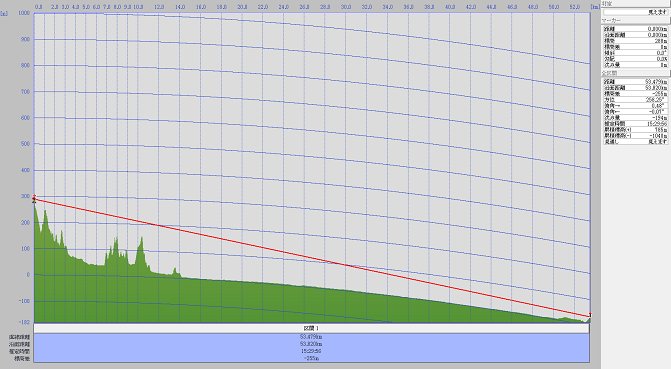Click the top 見えます visibility field
Screen dimensions: 671x369
tap(635, 12)
